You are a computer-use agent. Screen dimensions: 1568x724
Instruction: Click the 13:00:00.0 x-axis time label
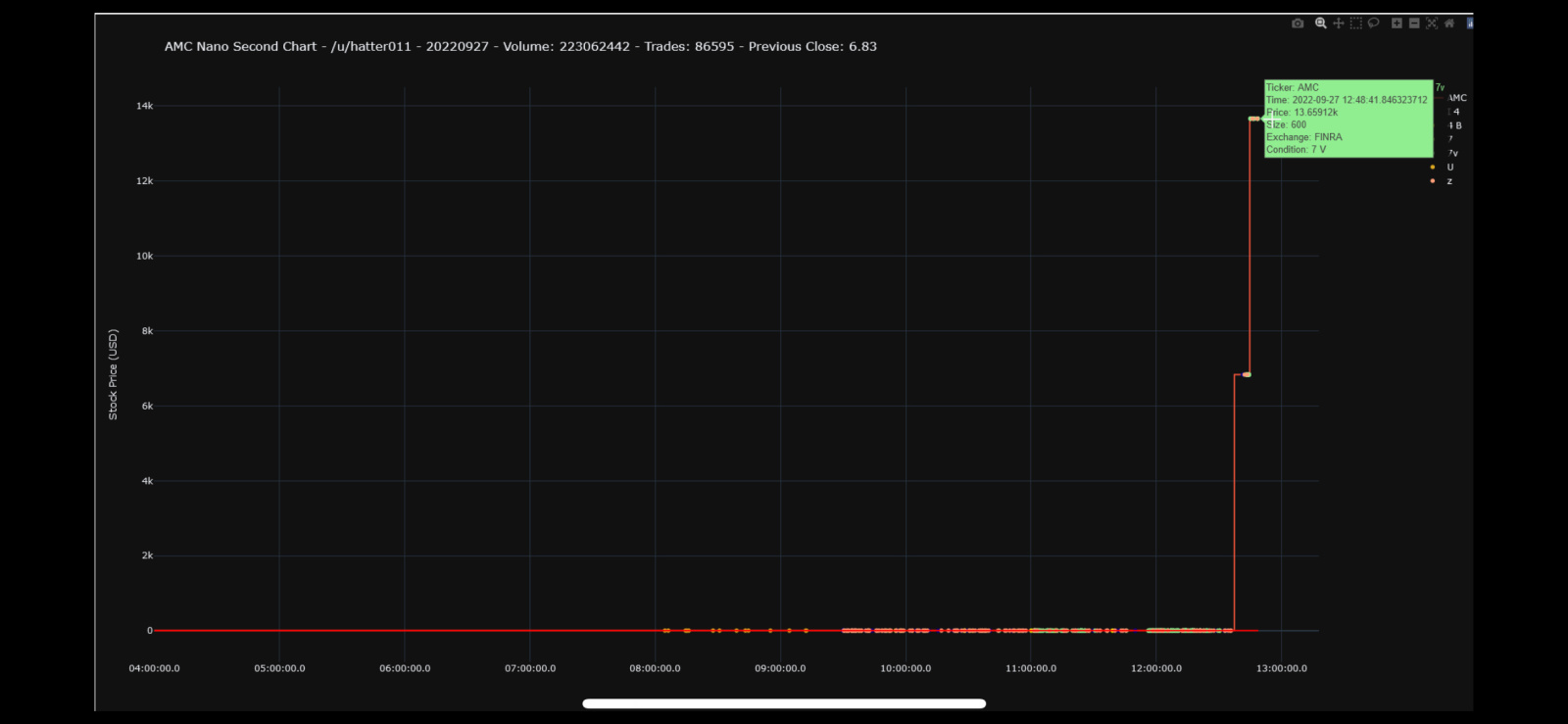[x=1282, y=668]
